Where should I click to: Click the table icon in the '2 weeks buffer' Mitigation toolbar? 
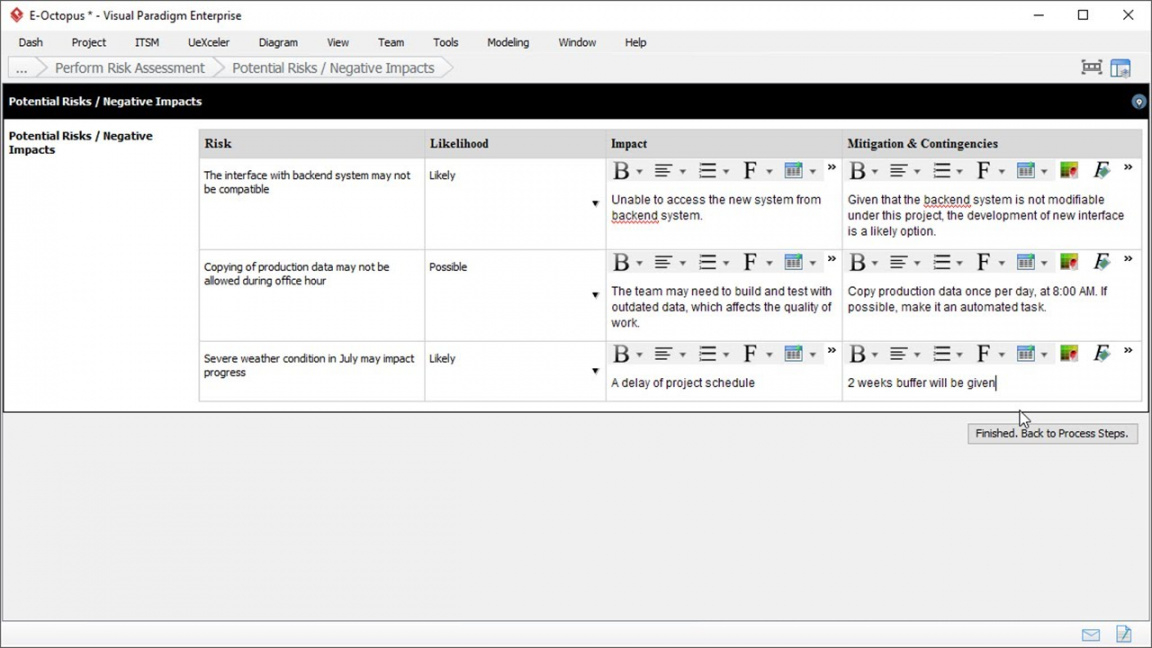coord(1026,354)
